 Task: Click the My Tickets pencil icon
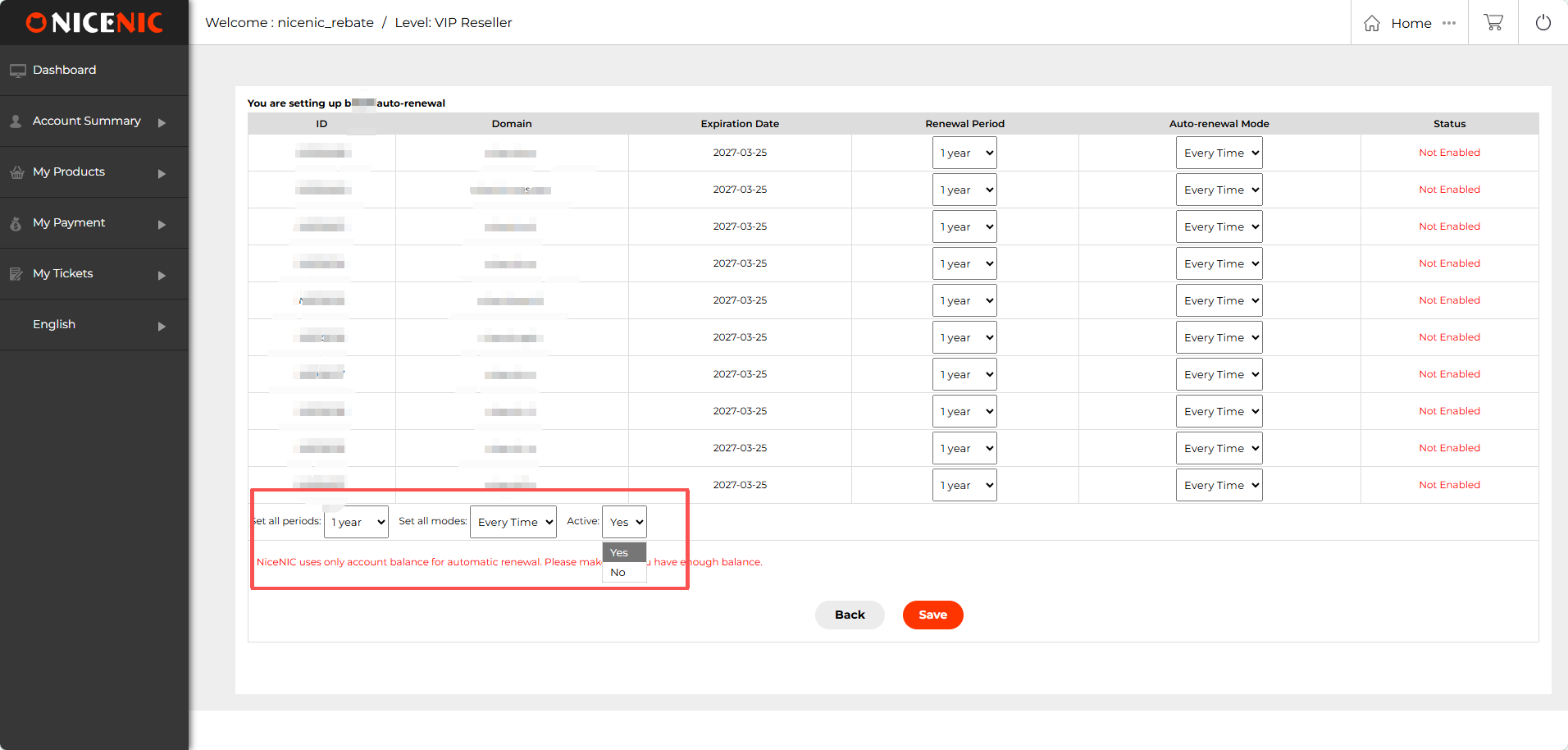click(16, 274)
